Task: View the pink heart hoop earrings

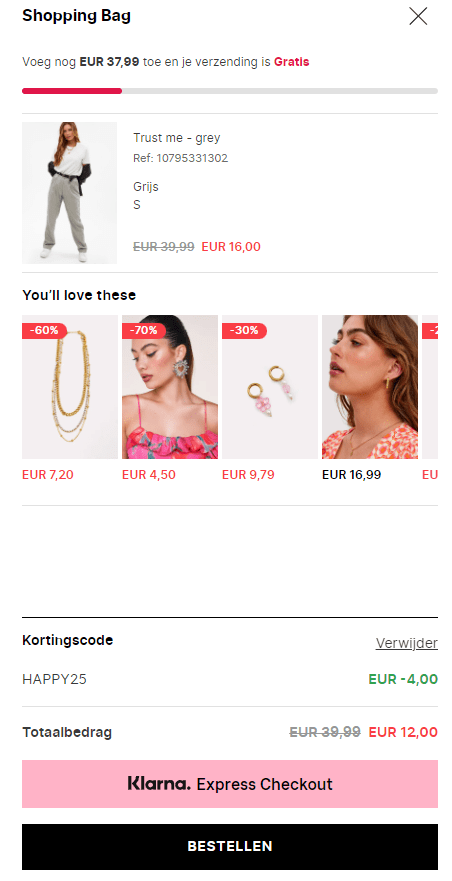Action: [x=270, y=387]
